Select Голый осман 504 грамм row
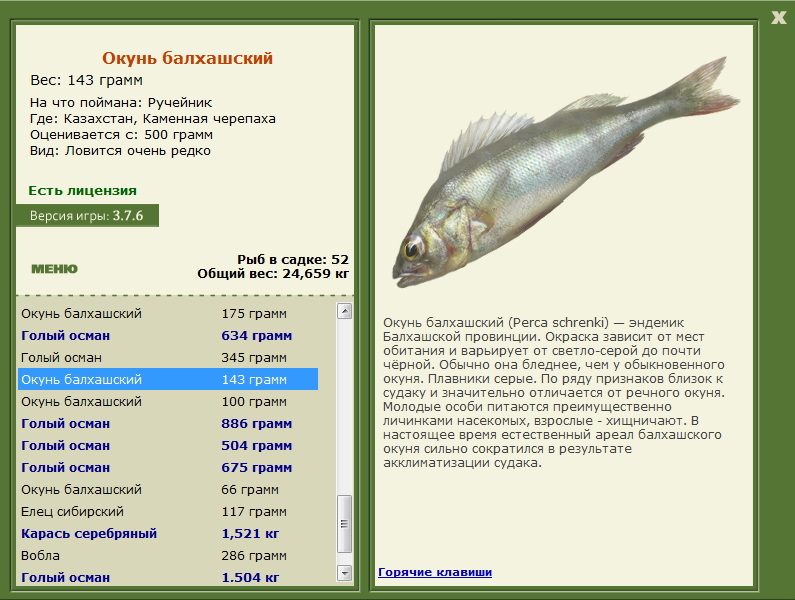The width and height of the screenshot is (795, 600). coord(168,445)
